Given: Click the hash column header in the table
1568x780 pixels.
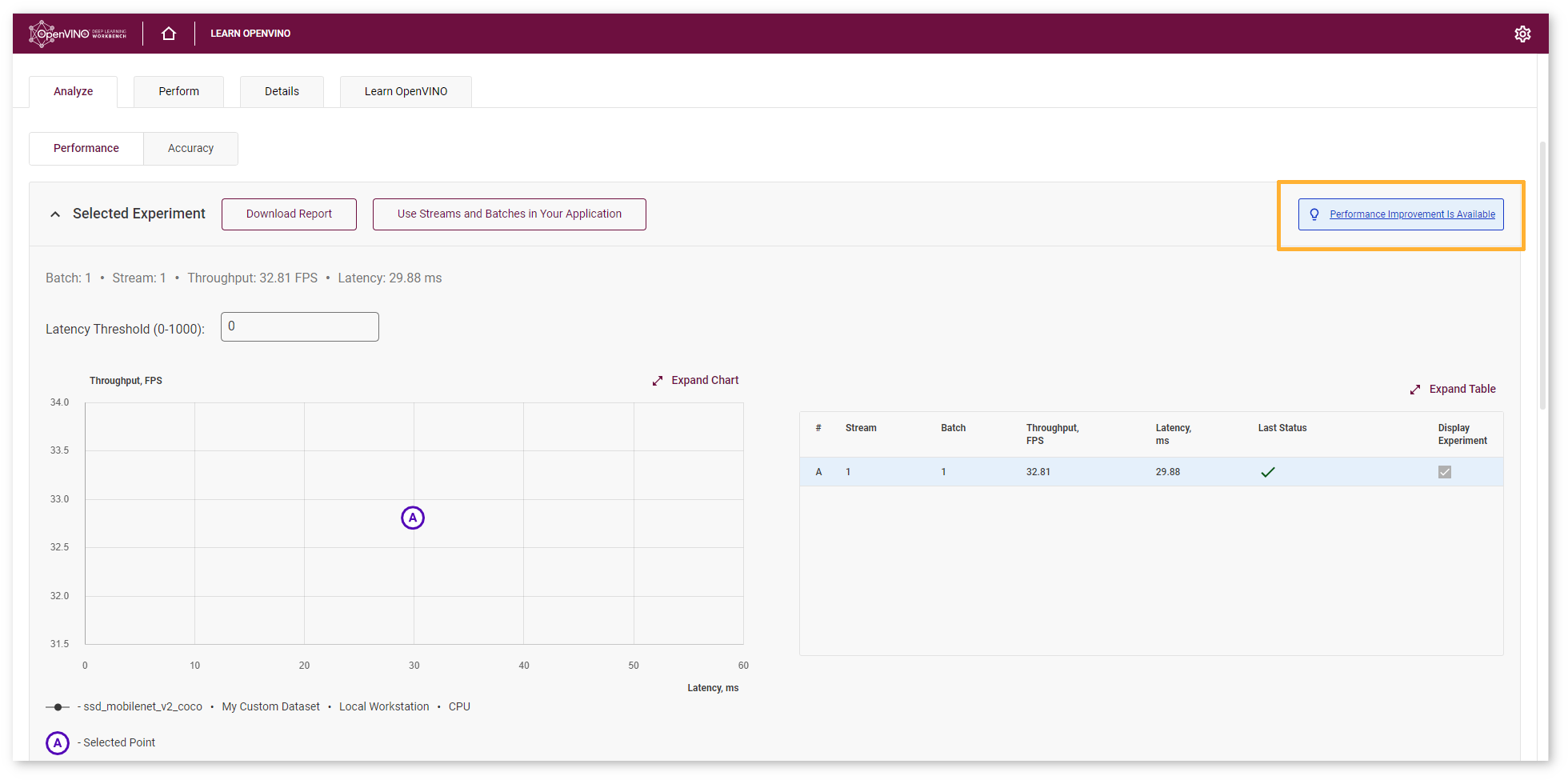Looking at the screenshot, I should [818, 428].
